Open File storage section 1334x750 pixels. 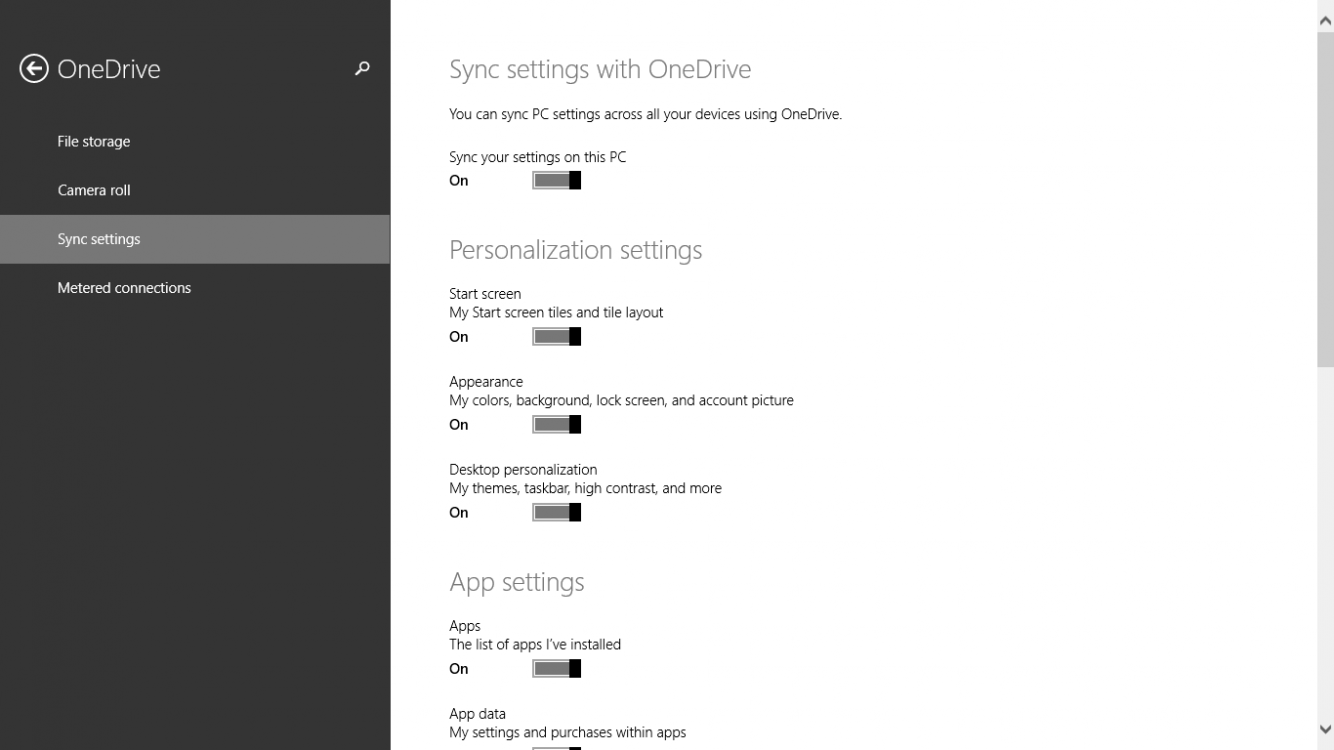195,141
